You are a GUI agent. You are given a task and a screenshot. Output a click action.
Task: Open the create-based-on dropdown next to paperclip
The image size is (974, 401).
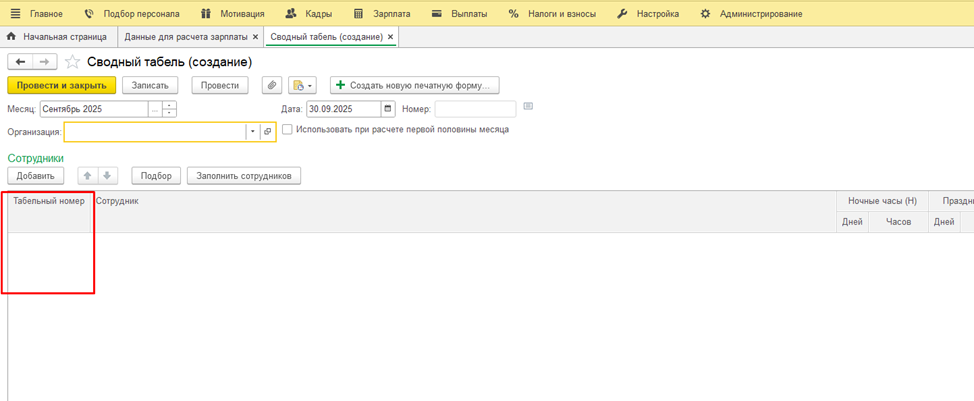tap(302, 86)
